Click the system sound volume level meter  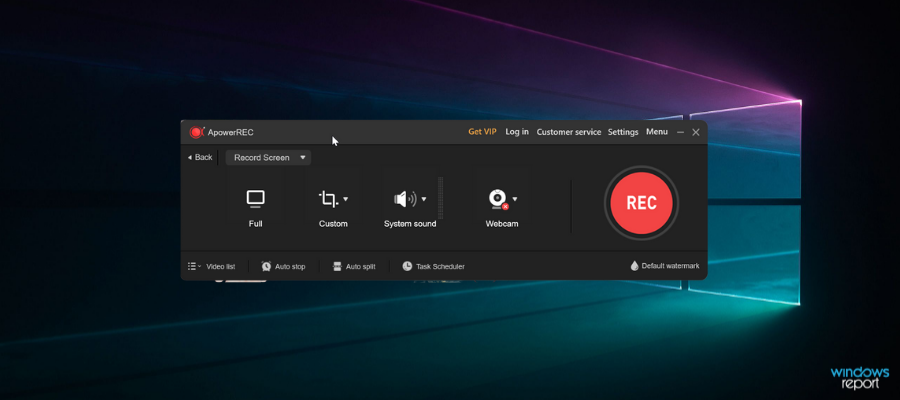point(441,198)
